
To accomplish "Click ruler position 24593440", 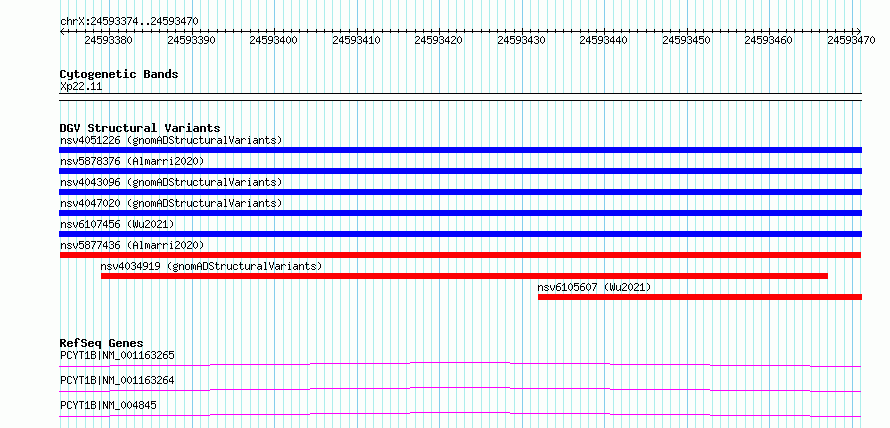I will tap(604, 40).
